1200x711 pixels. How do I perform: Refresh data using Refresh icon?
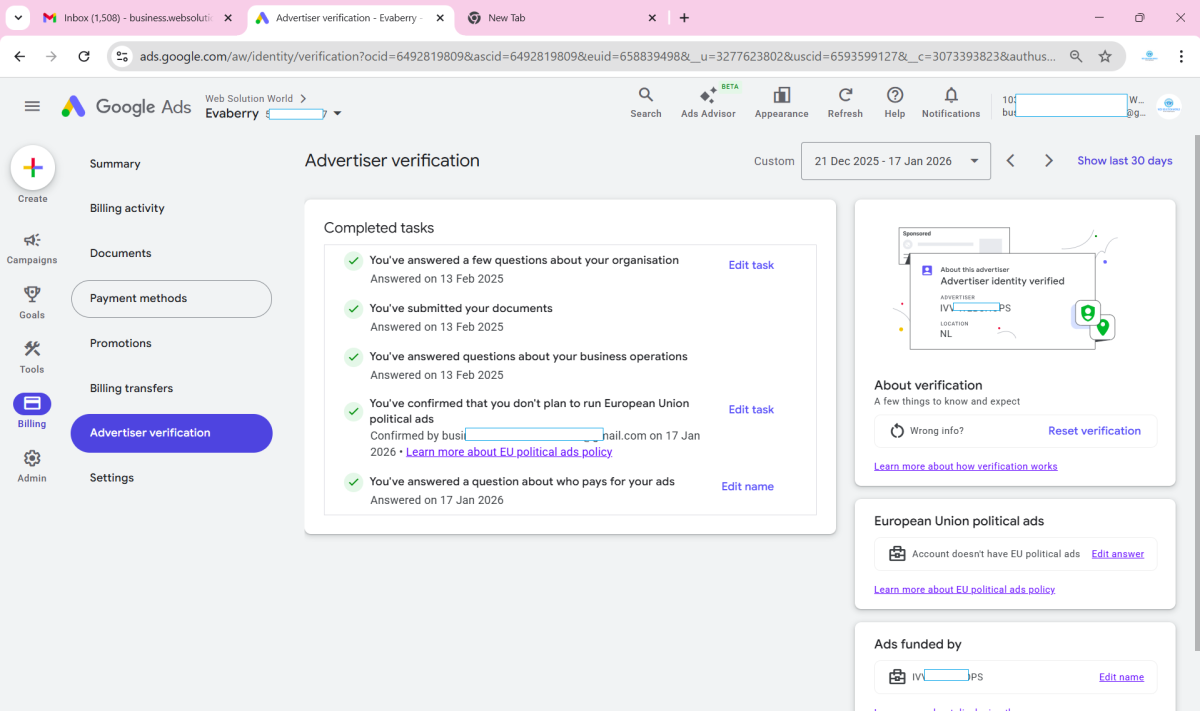click(x=845, y=101)
